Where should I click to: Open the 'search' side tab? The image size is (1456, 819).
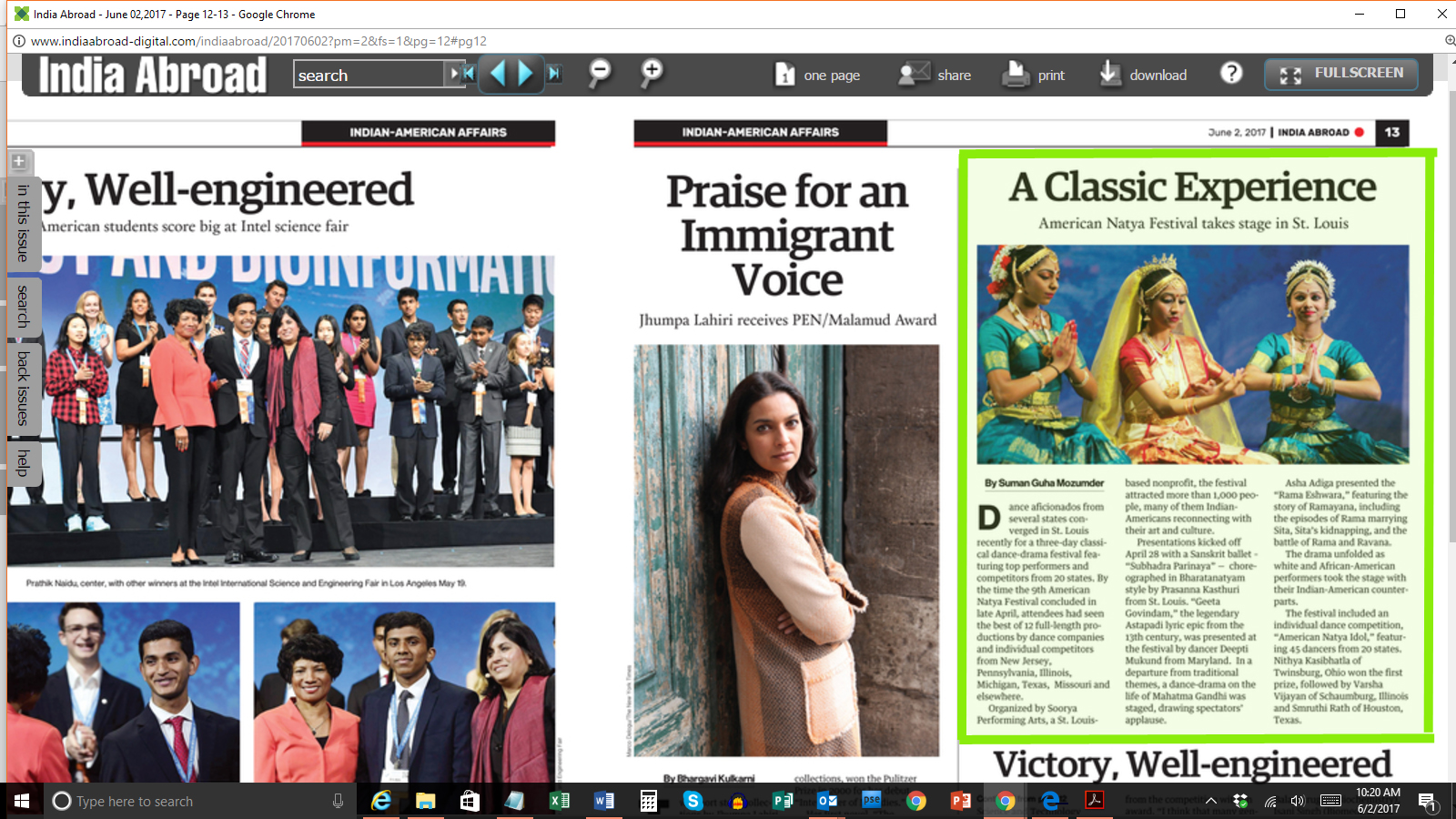pos(23,306)
